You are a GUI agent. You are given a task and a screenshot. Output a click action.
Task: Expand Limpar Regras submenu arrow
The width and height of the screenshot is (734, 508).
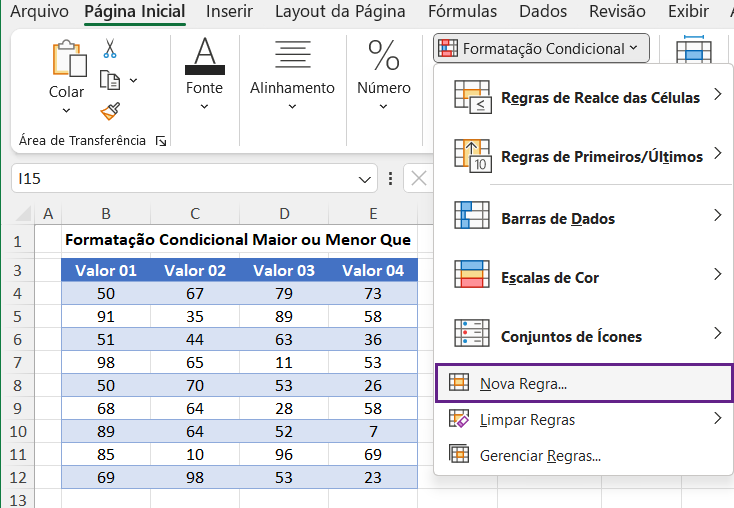point(718,418)
